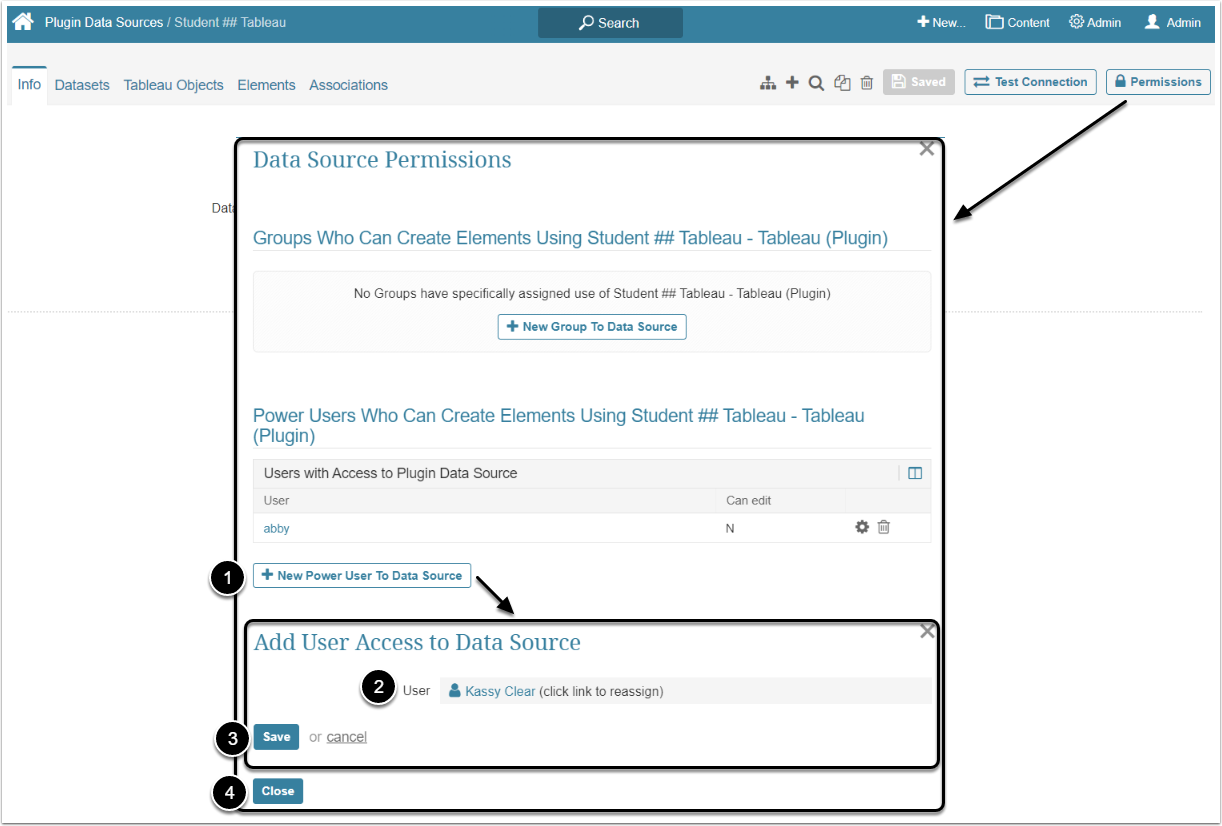Open gear settings for user abby
The image size is (1222, 826).
pos(862,527)
